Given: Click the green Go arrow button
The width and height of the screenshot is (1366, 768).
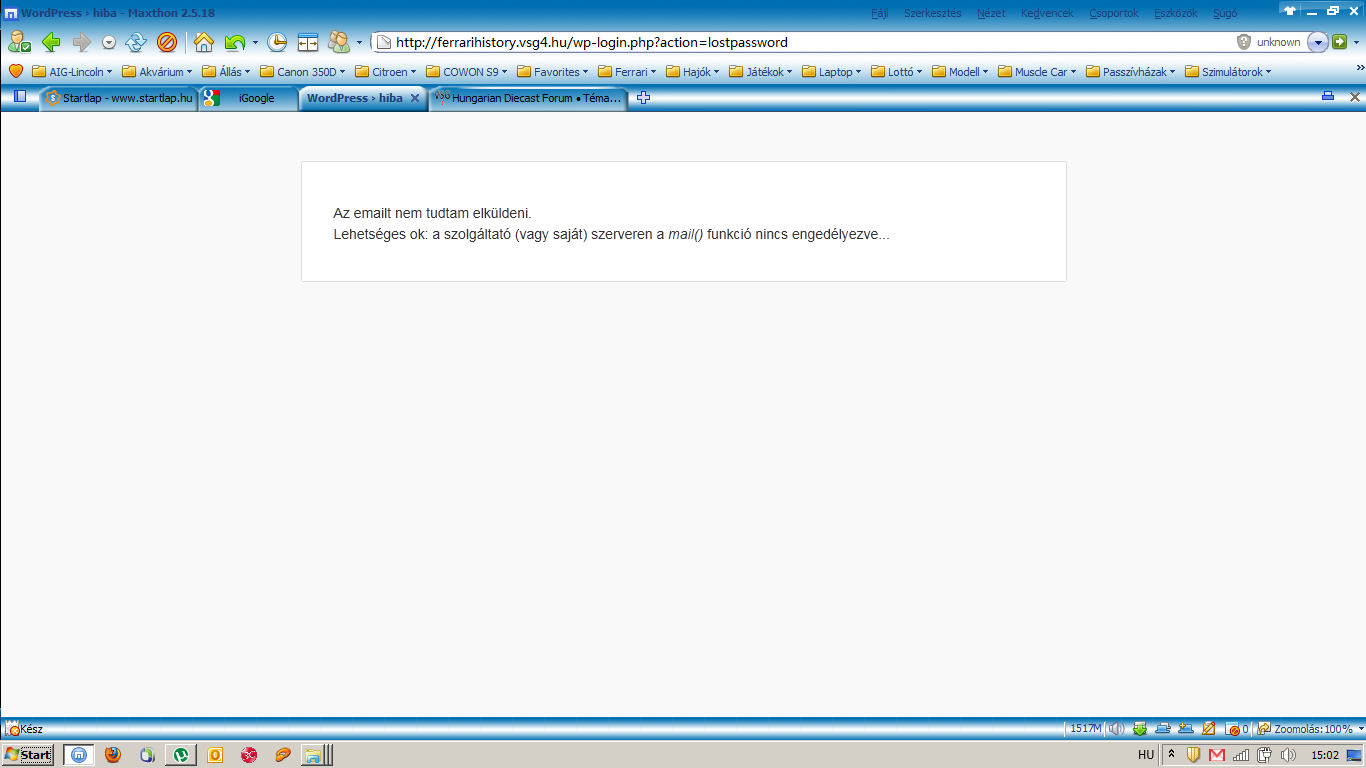Looking at the screenshot, I should pyautogui.click(x=1339, y=42).
